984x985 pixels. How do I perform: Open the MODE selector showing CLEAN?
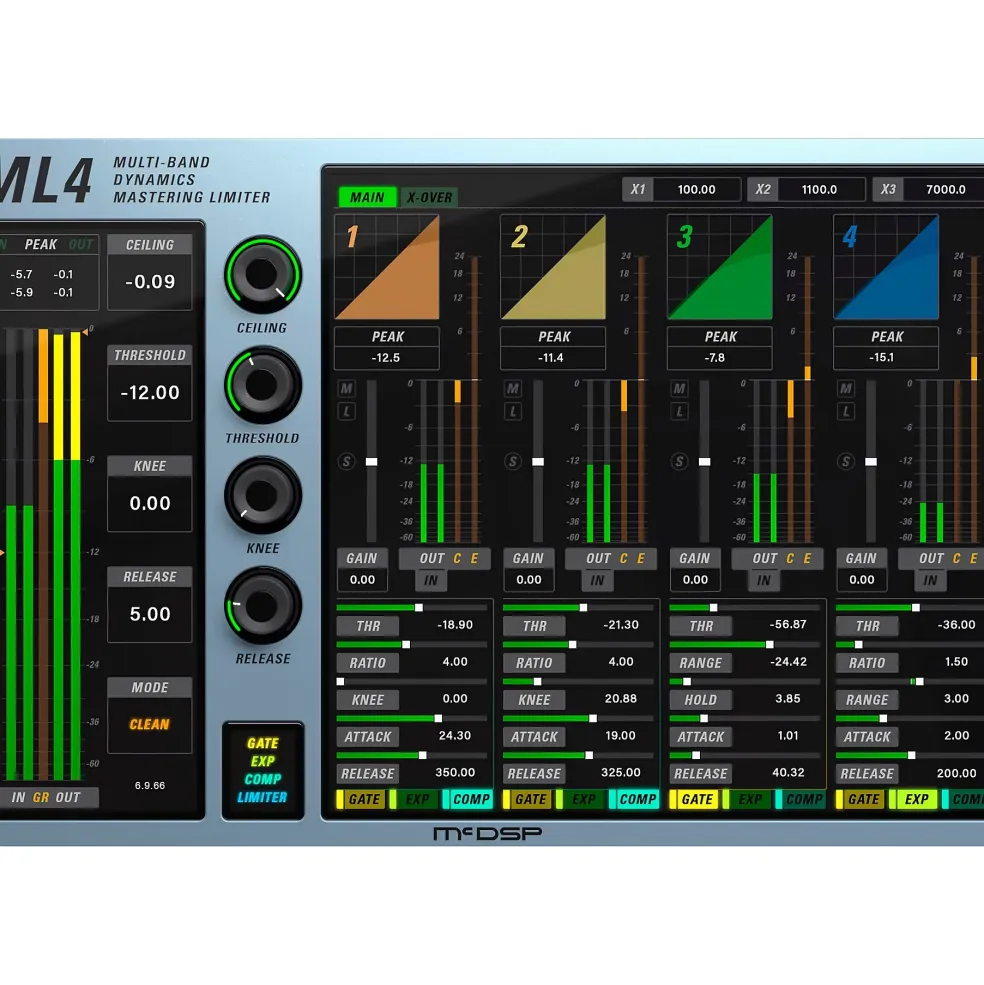pyautogui.click(x=150, y=724)
